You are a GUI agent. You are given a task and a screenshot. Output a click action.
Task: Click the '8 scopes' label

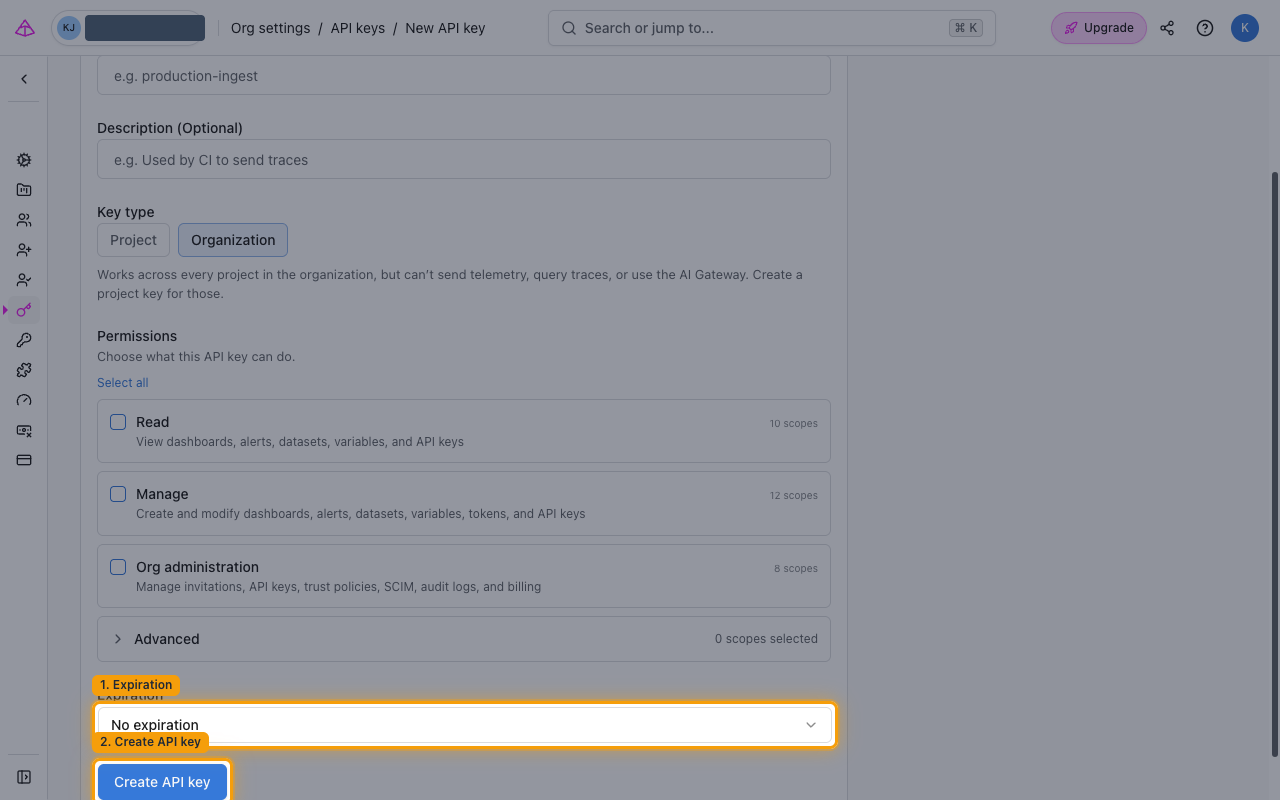(796, 568)
